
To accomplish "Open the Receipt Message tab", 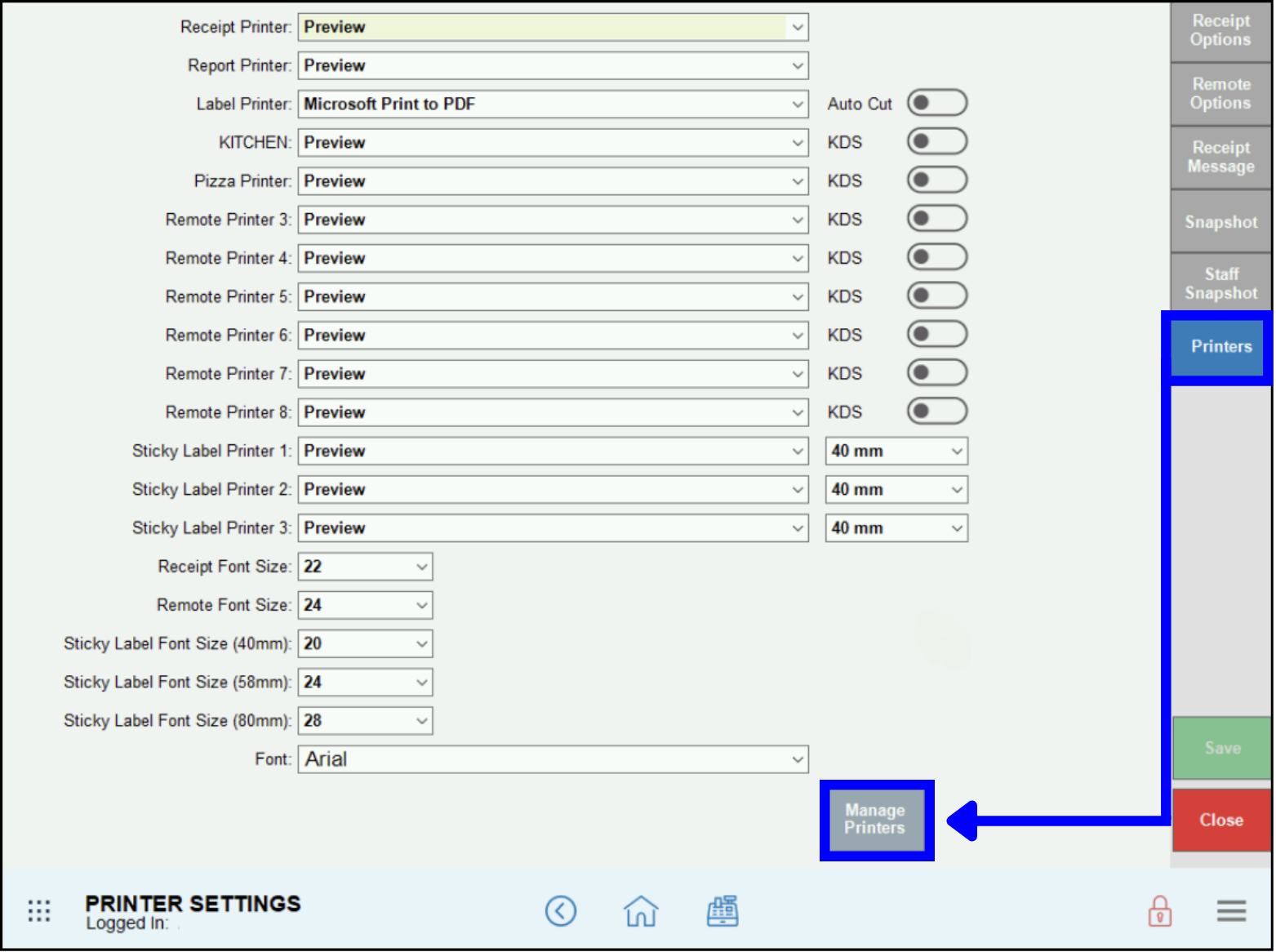I will [x=1220, y=157].
